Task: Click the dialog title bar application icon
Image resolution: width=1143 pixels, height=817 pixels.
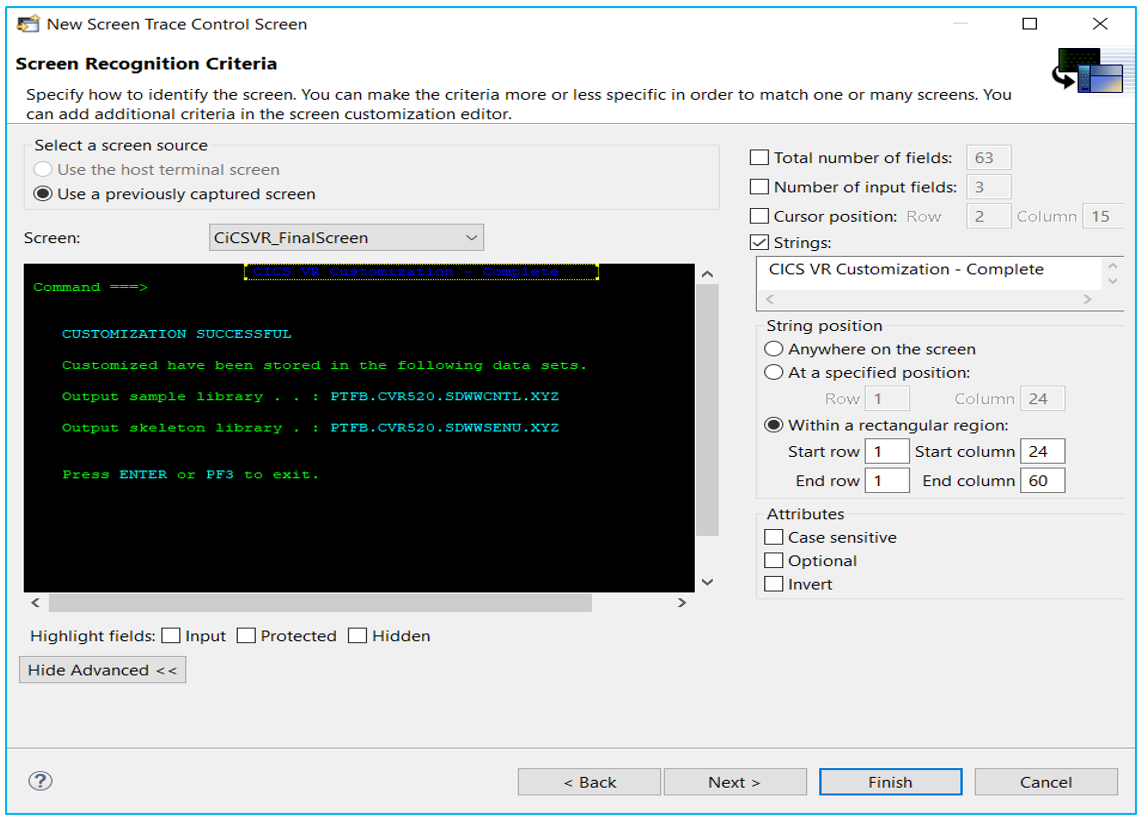Action: pyautogui.click(x=28, y=24)
